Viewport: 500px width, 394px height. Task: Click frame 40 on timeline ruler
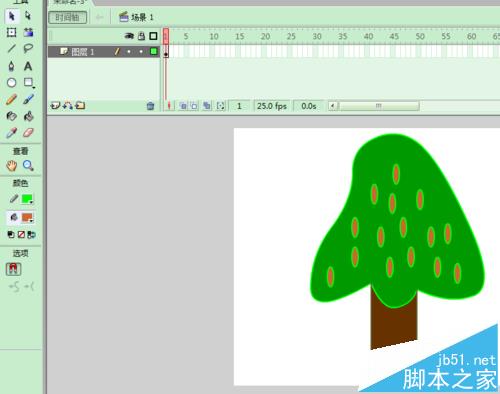click(368, 36)
